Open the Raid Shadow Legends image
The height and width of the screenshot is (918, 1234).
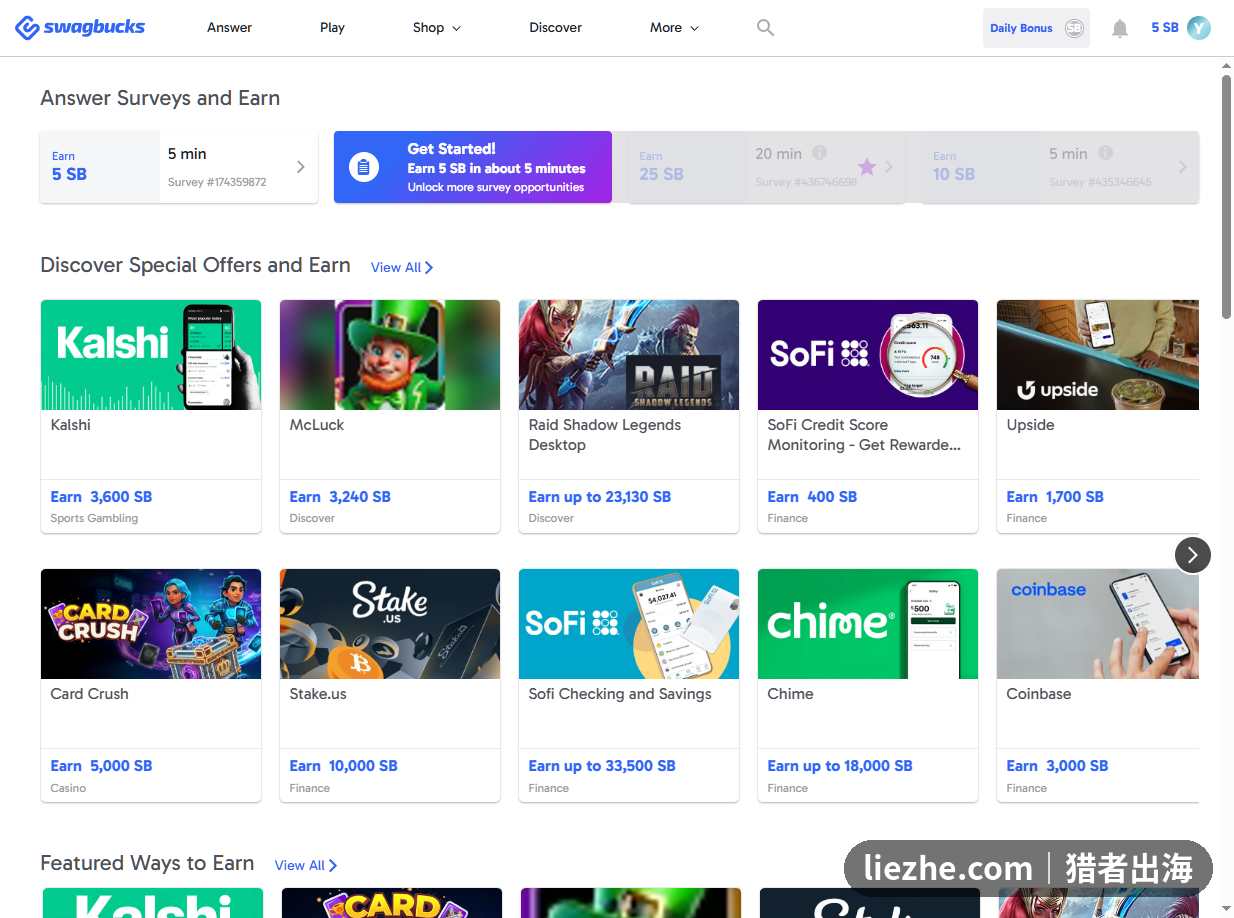tap(629, 355)
